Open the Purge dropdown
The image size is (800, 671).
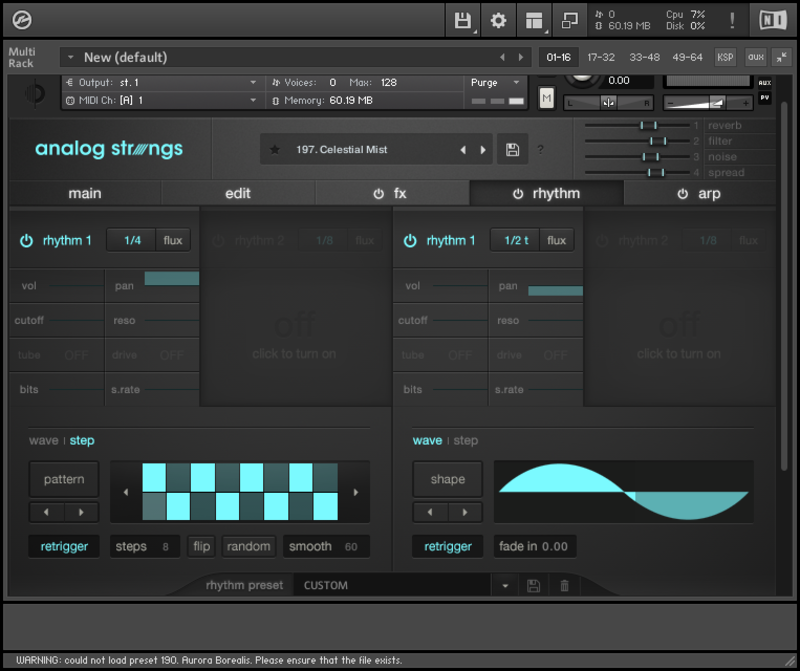pos(494,83)
